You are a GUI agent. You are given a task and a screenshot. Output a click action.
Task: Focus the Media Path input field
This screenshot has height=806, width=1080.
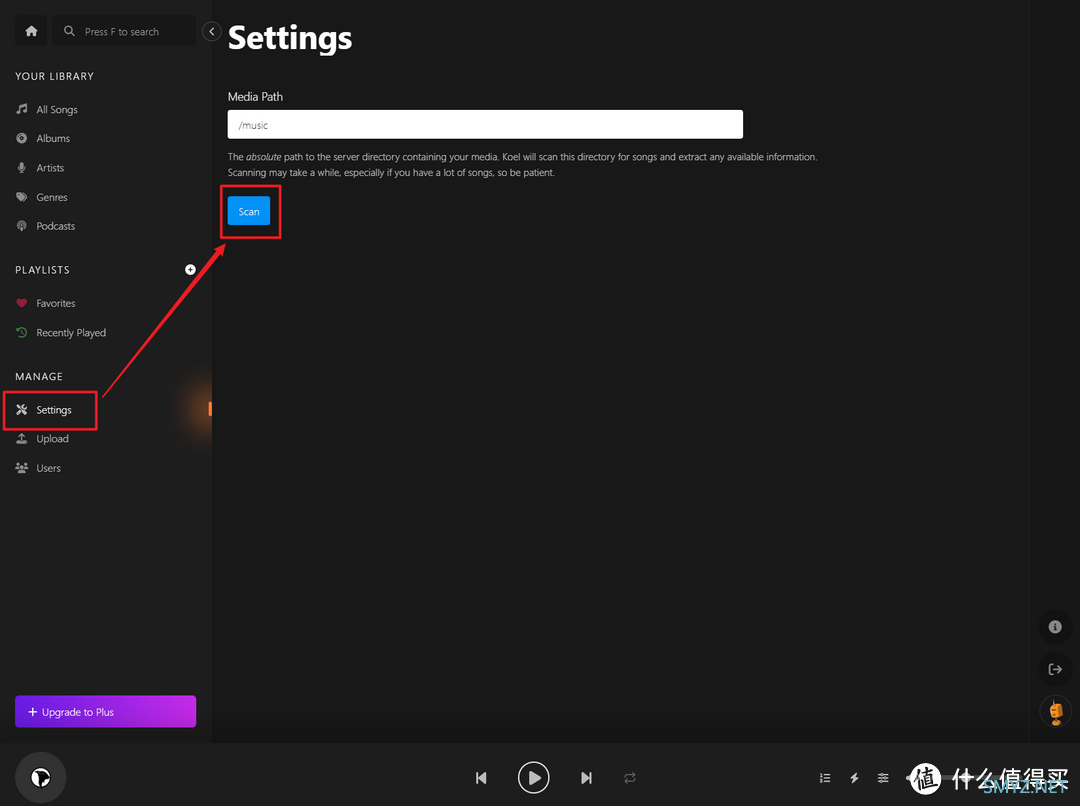tap(485, 125)
